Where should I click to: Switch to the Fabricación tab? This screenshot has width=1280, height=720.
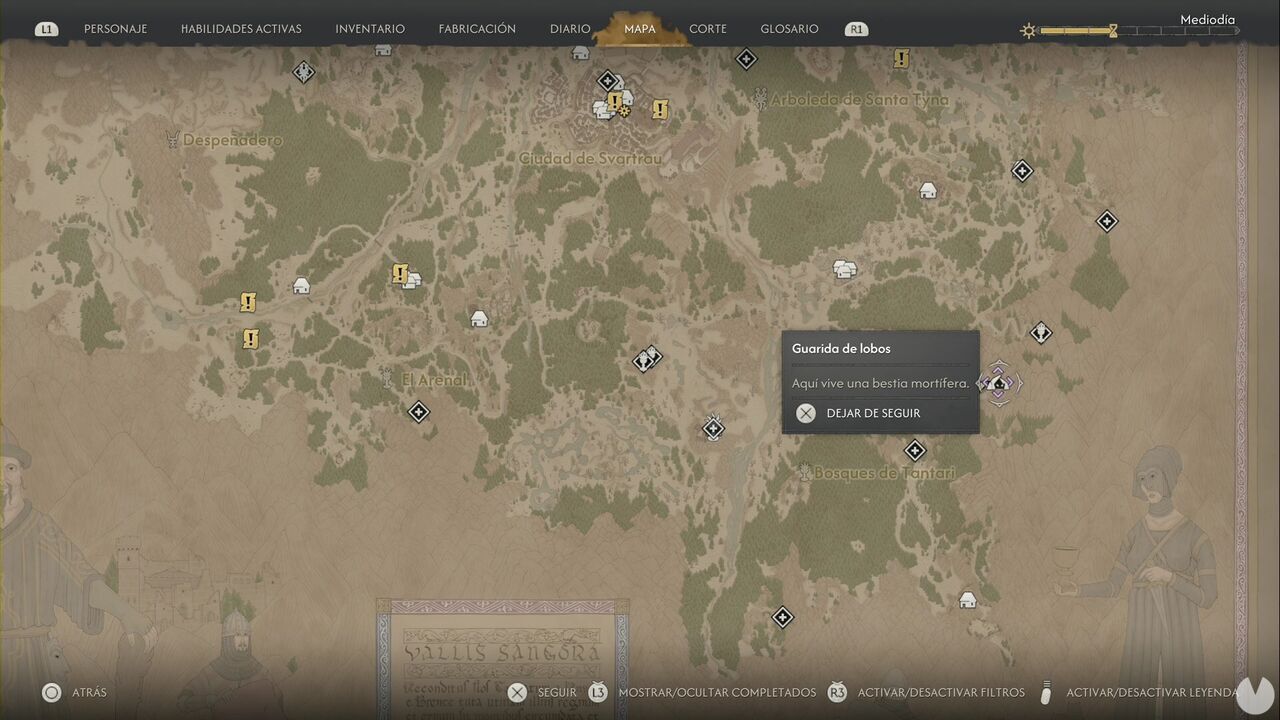click(x=477, y=29)
